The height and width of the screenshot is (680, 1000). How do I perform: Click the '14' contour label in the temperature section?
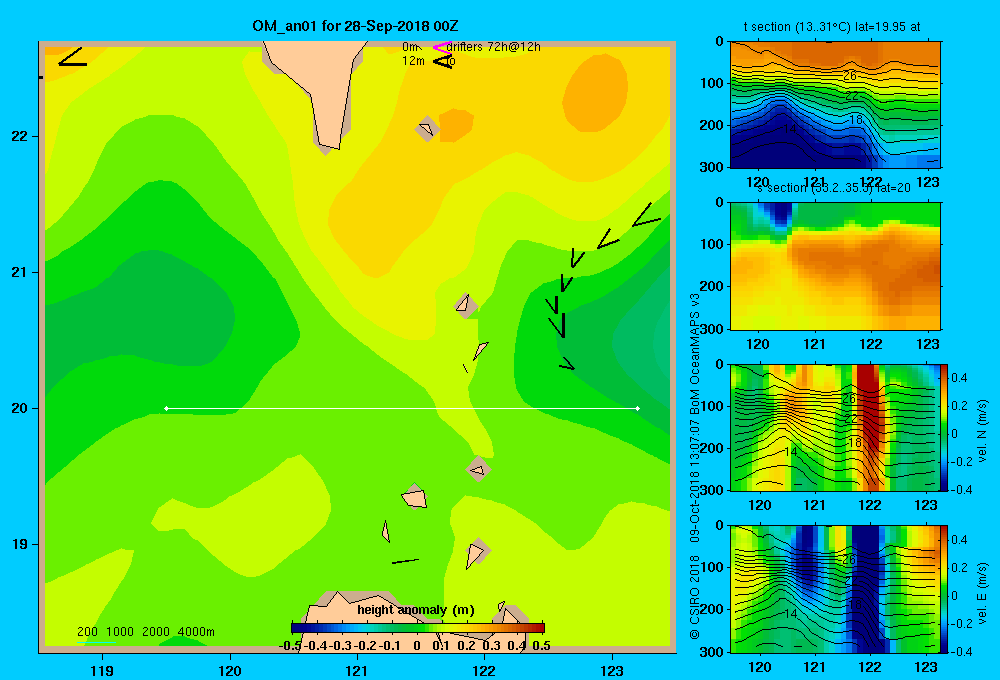coord(790,128)
